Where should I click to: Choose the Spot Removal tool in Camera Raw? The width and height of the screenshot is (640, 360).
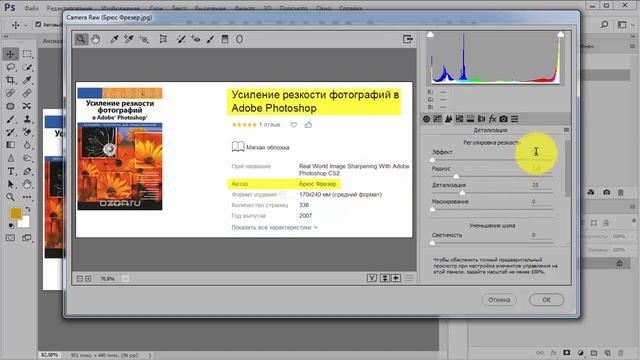(181, 39)
